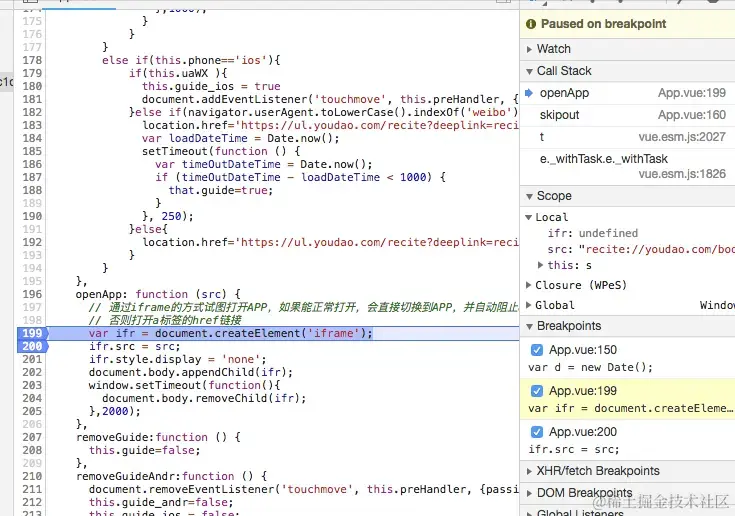
Task: Jump to breakpoint code 'ifr.src = src;'
Action: [574, 449]
